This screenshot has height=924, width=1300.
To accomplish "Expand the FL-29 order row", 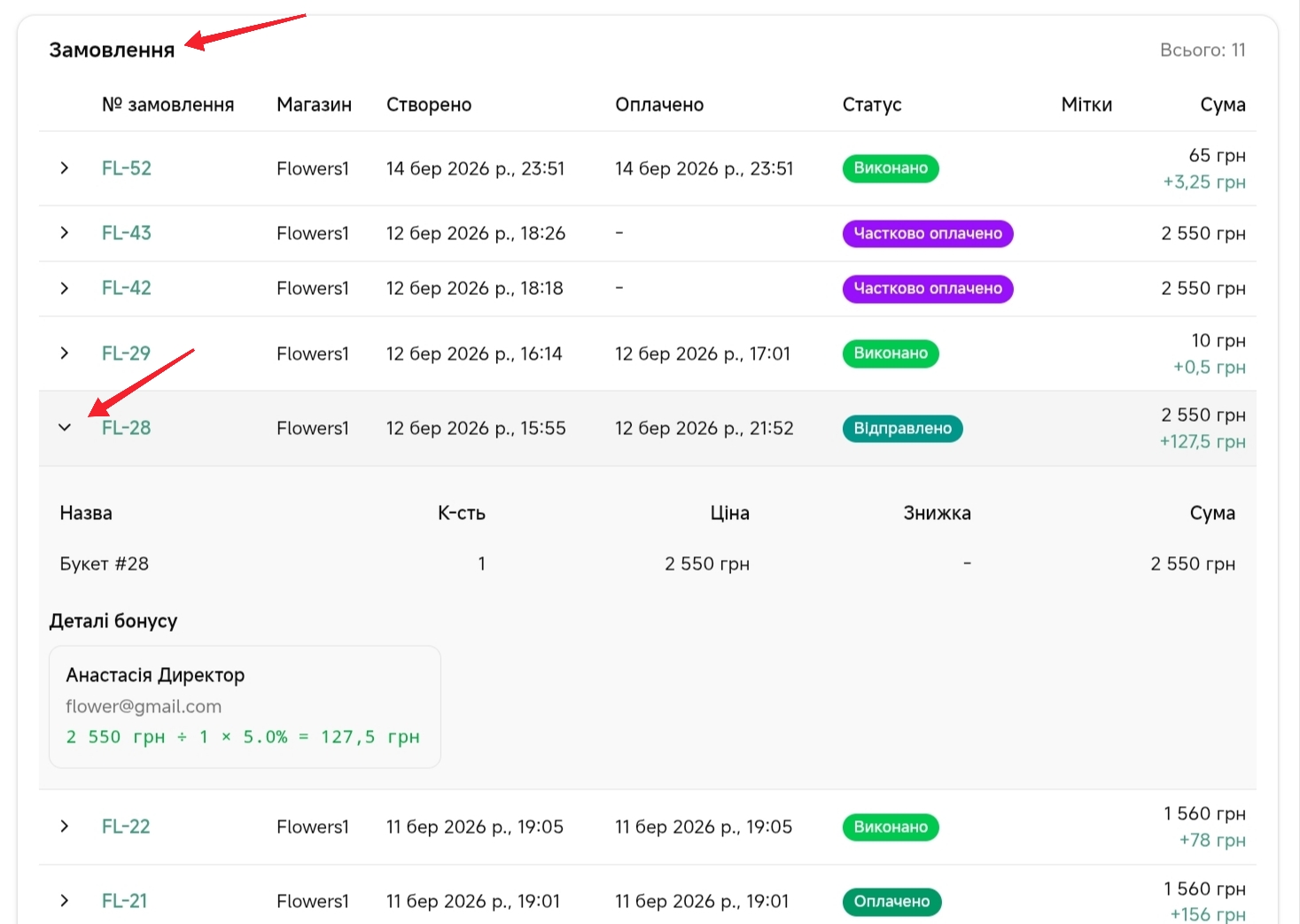I will [x=64, y=353].
